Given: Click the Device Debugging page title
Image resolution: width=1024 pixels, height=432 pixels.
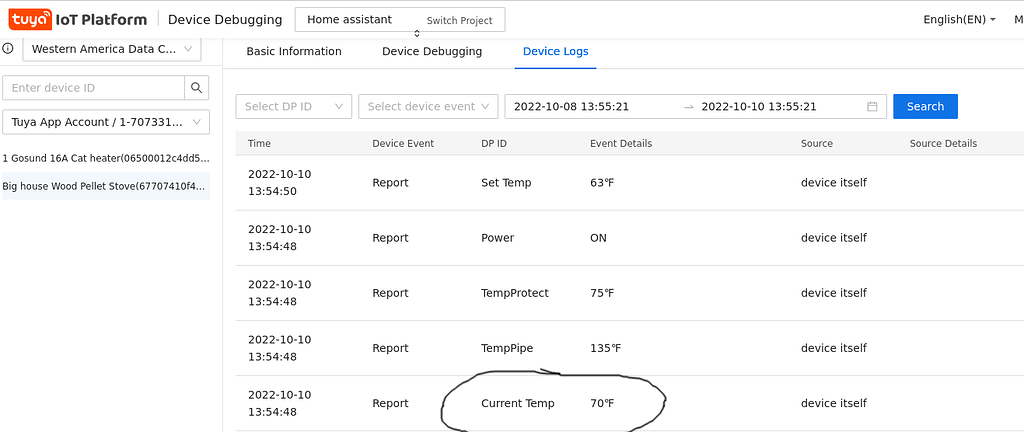Looking at the screenshot, I should 225,20.
